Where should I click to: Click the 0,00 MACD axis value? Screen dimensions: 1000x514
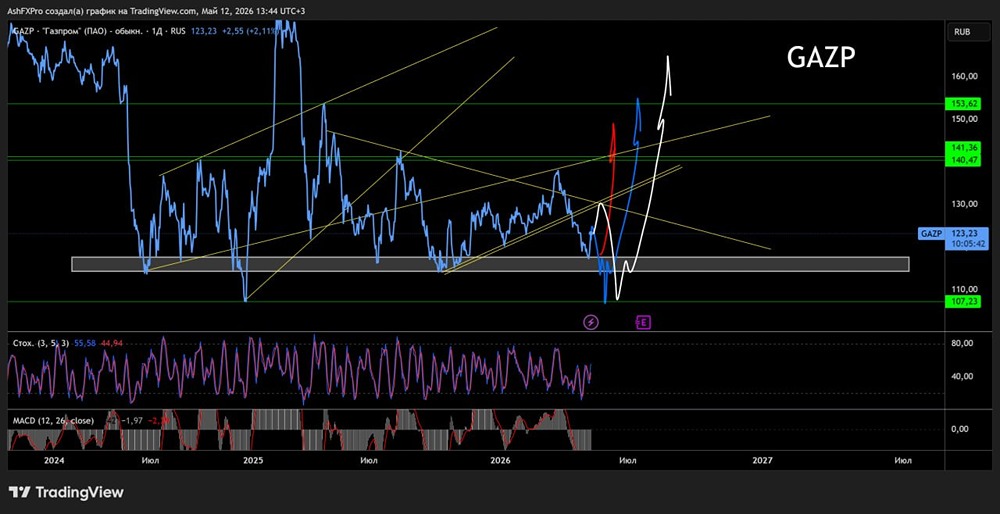click(960, 429)
